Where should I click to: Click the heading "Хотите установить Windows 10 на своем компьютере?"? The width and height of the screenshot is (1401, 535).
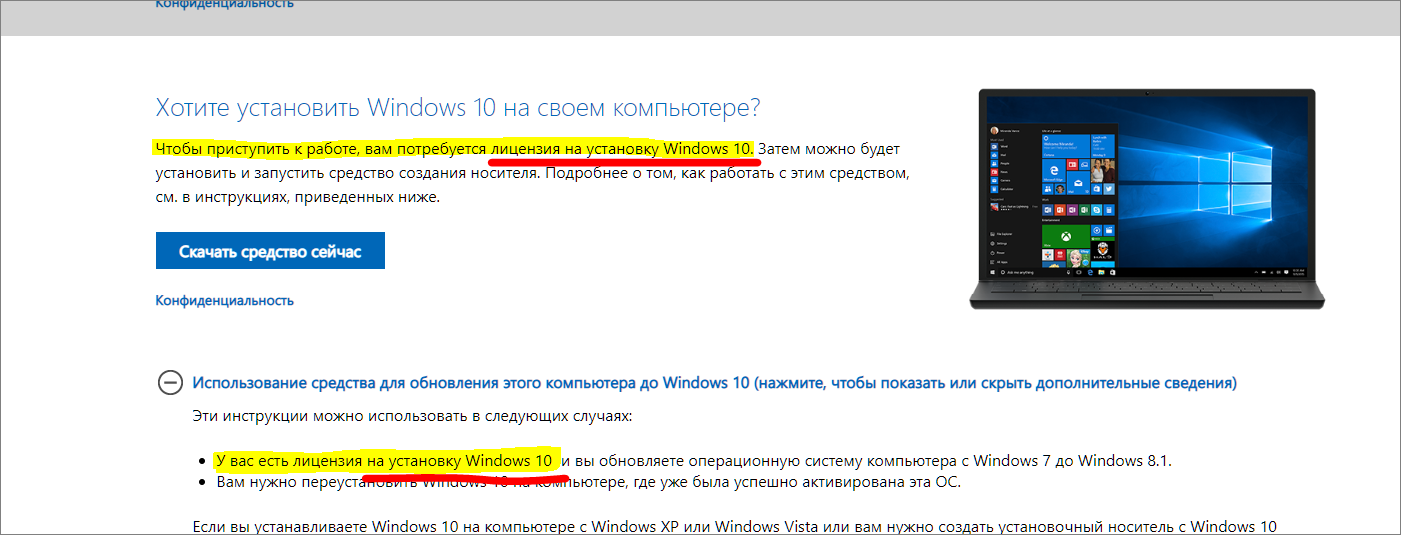458,108
